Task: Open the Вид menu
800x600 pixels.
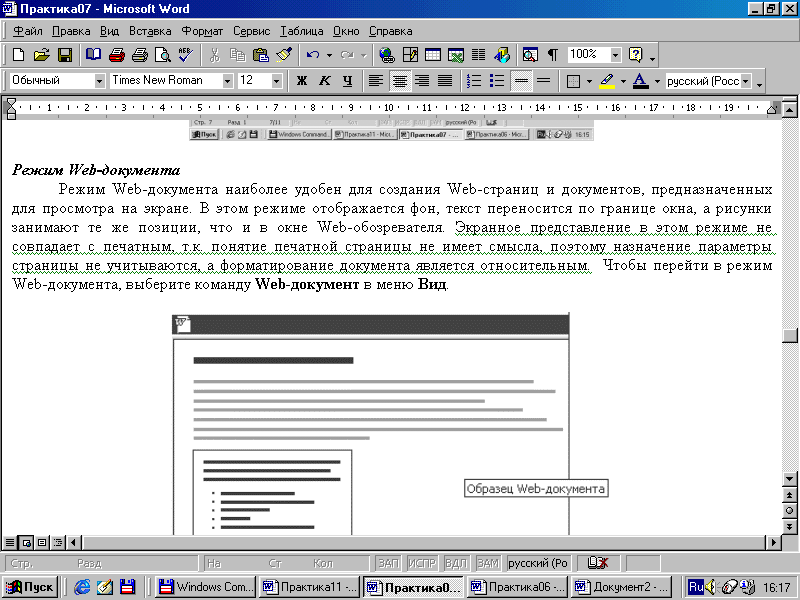Action: click(x=109, y=31)
